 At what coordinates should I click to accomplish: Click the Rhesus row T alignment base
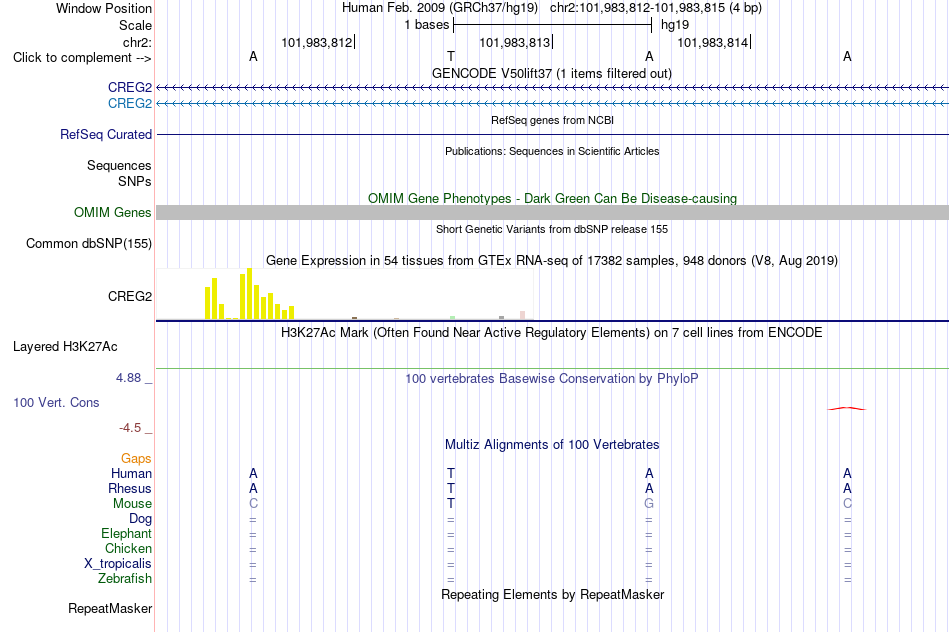(x=451, y=488)
